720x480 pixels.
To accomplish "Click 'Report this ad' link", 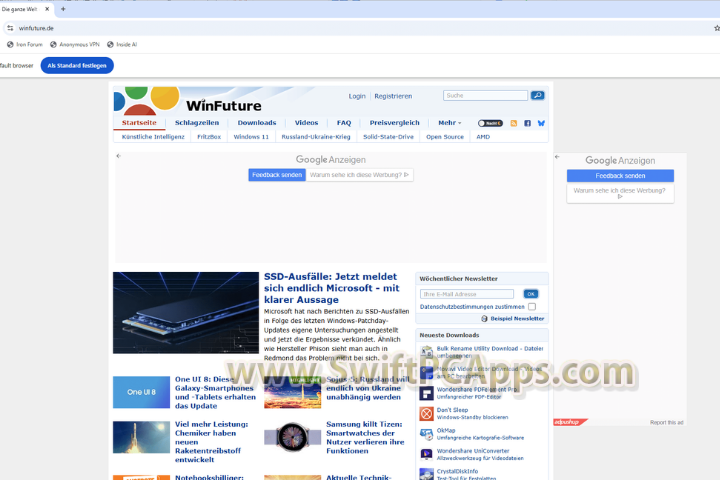I will pos(666,422).
